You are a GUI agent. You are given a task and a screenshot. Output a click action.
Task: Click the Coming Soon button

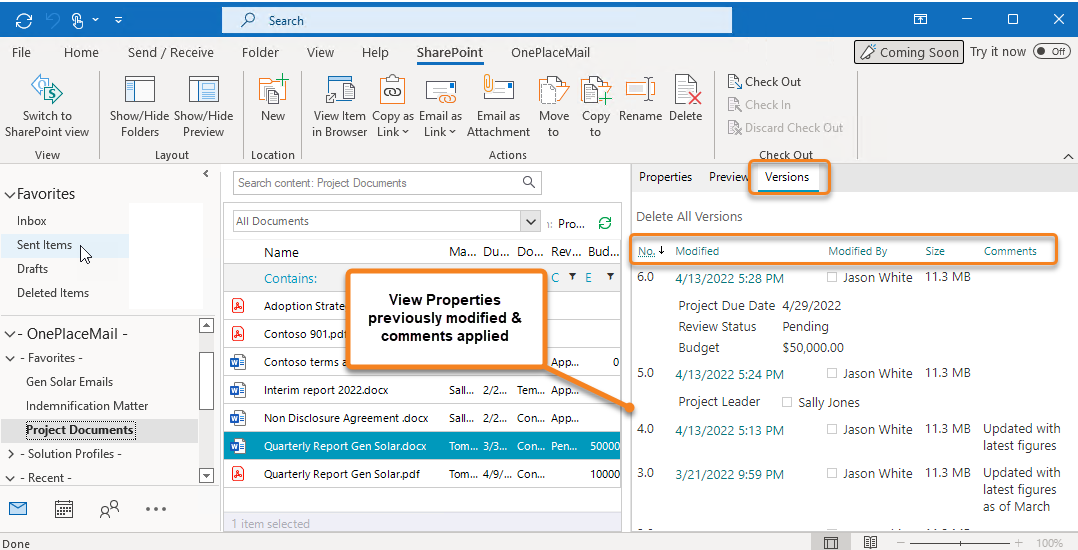tap(908, 52)
